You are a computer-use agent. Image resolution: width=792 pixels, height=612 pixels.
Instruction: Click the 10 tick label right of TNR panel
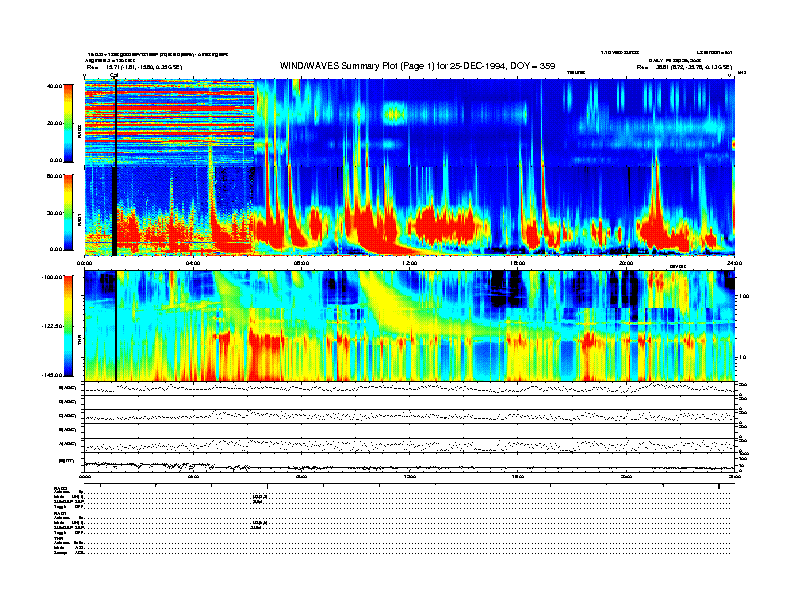click(743, 357)
